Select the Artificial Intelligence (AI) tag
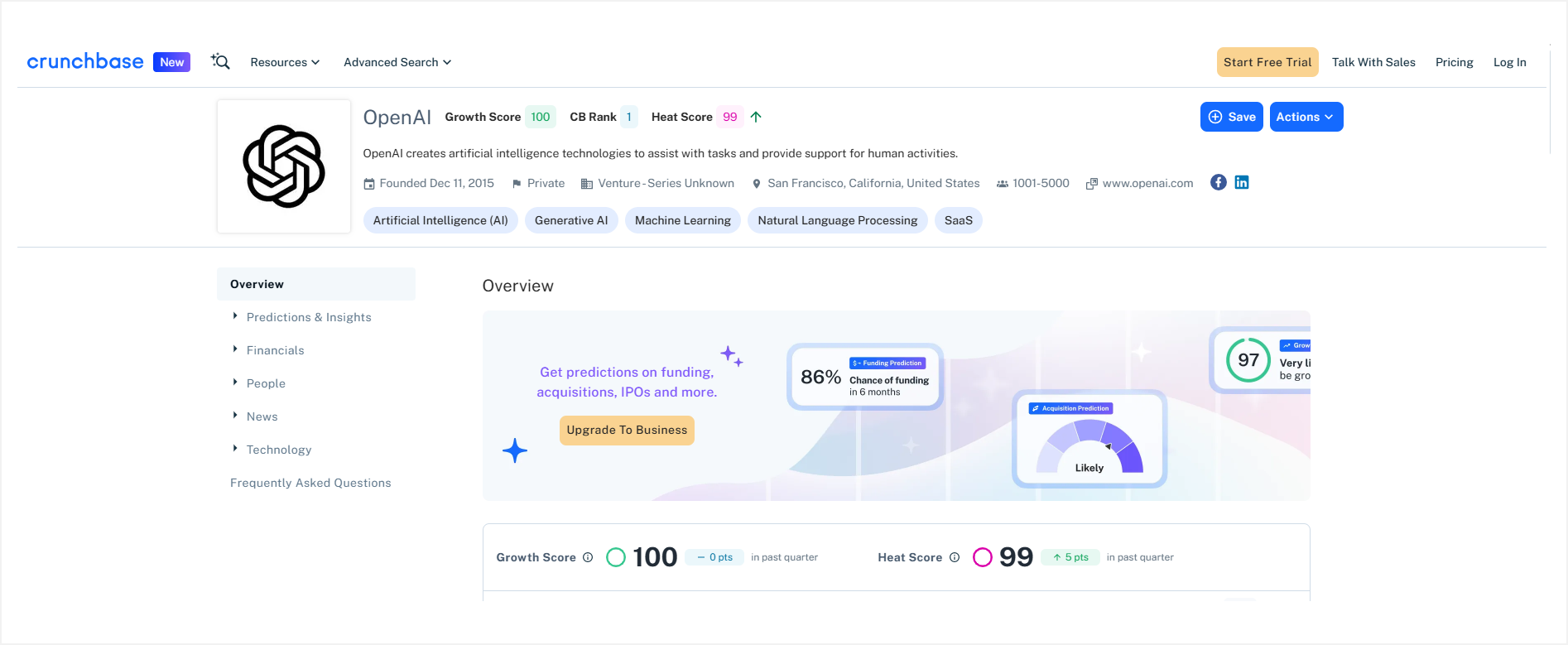This screenshot has height=645, width=1568. (x=440, y=220)
